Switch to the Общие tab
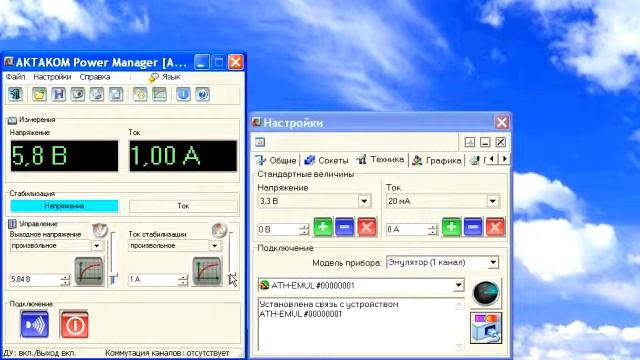The image size is (640, 360). [276, 160]
